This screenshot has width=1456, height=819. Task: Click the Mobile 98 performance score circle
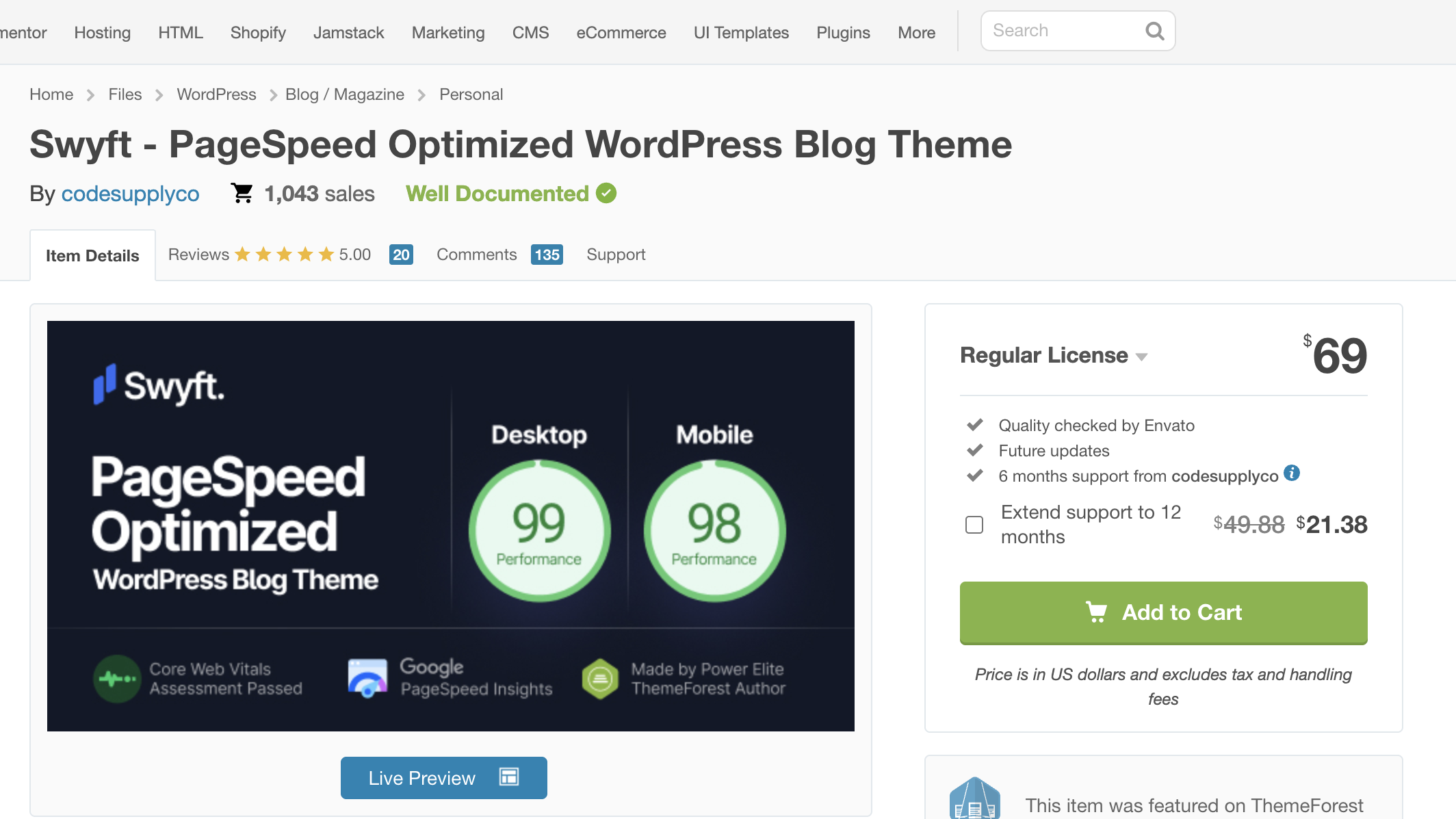(714, 531)
